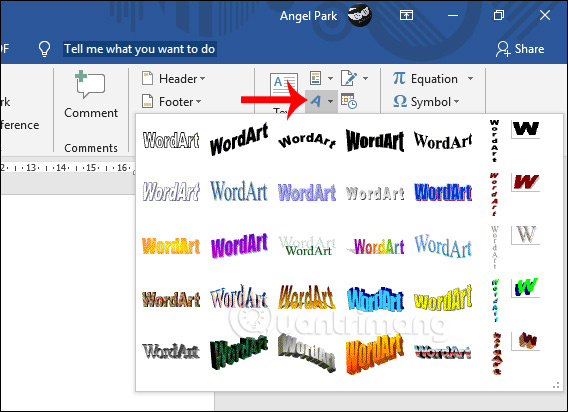Select the brown 3D W WordArt style
This screenshot has width=568, height=412.
(526, 341)
